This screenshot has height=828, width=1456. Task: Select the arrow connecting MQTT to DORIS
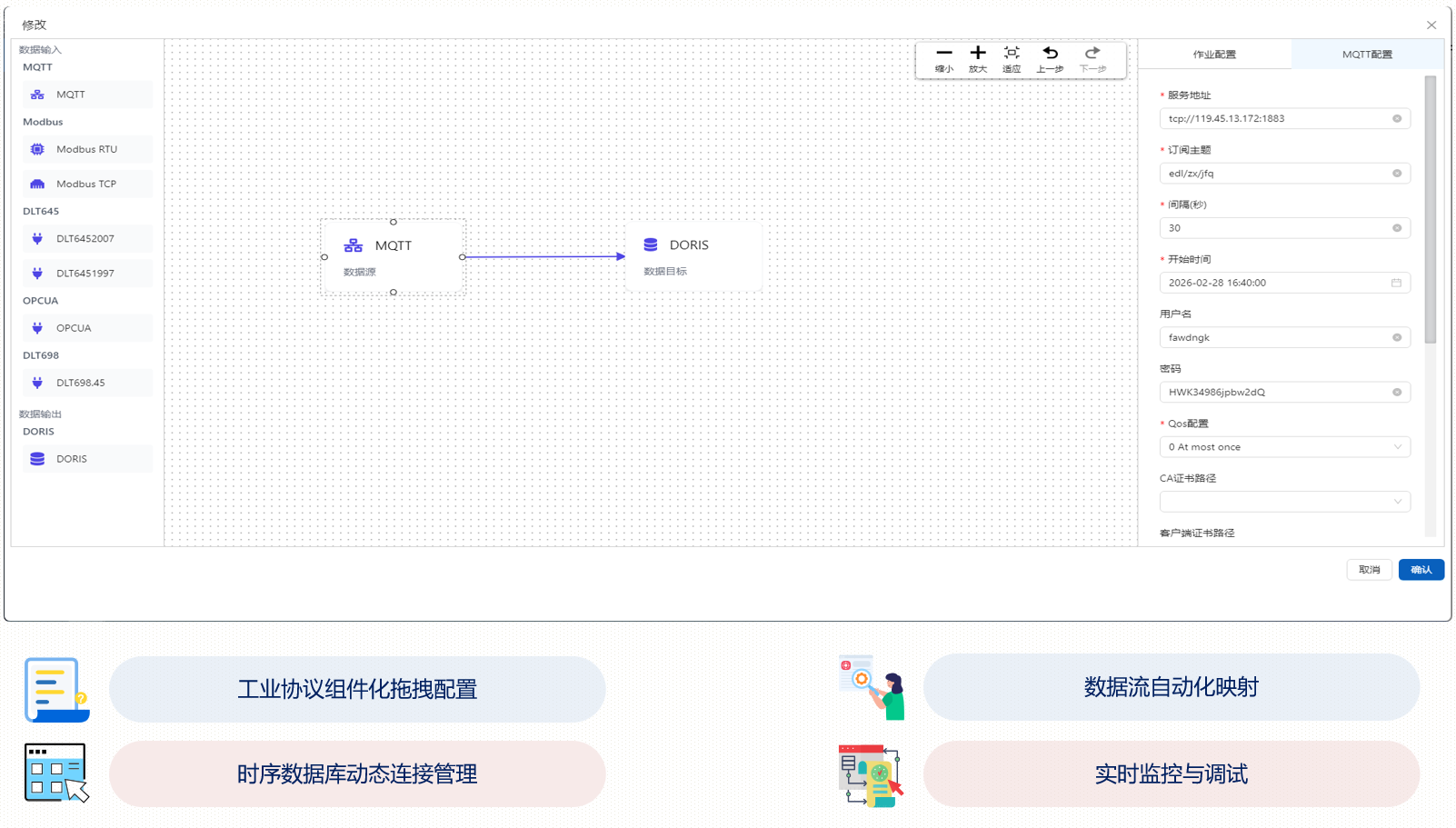(545, 256)
